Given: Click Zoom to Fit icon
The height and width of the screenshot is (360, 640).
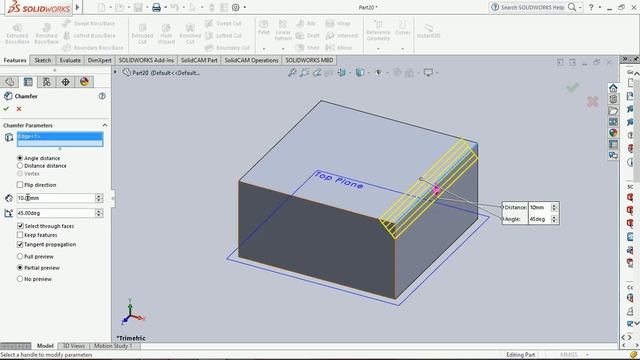Looking at the screenshot, I should pyautogui.click(x=292, y=73).
